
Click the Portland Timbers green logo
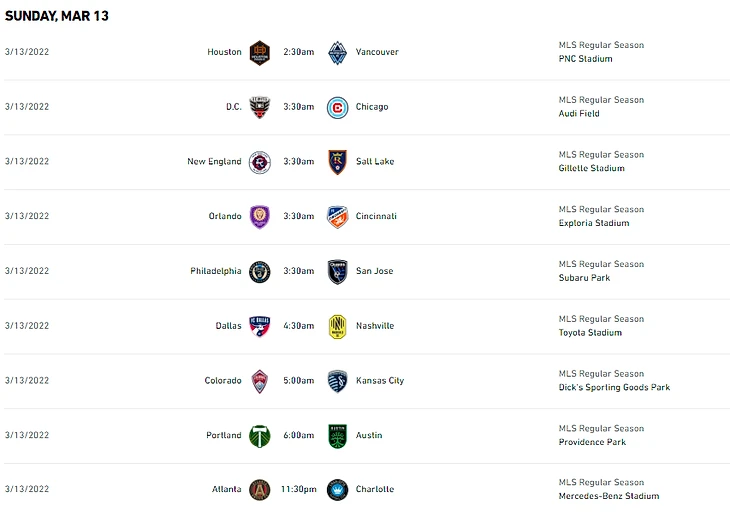[259, 436]
